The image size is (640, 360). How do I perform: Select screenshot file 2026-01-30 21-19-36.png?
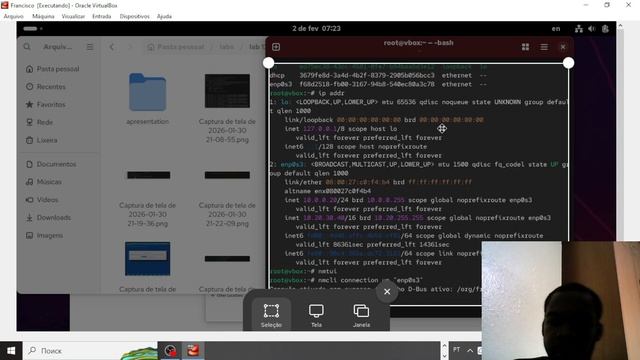coord(147,198)
